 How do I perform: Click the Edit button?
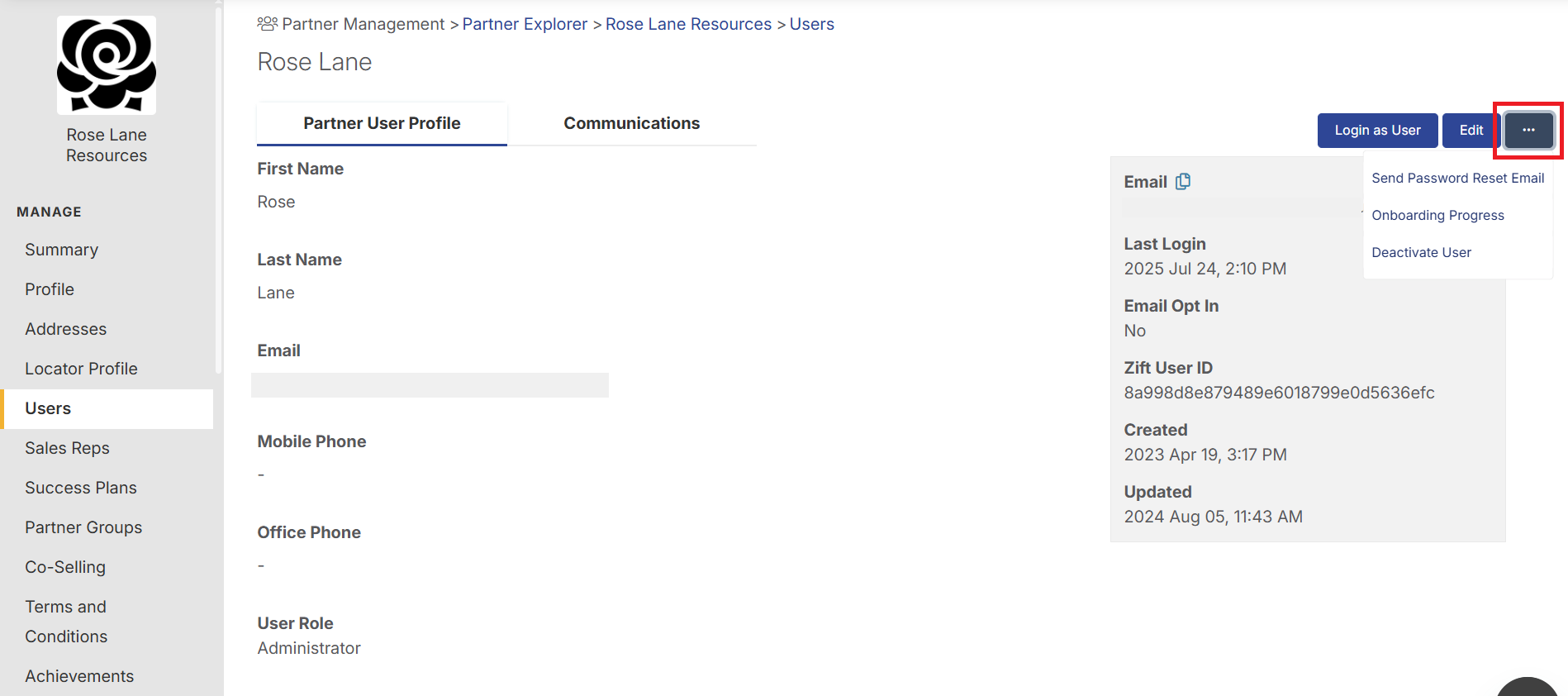[x=1471, y=131]
